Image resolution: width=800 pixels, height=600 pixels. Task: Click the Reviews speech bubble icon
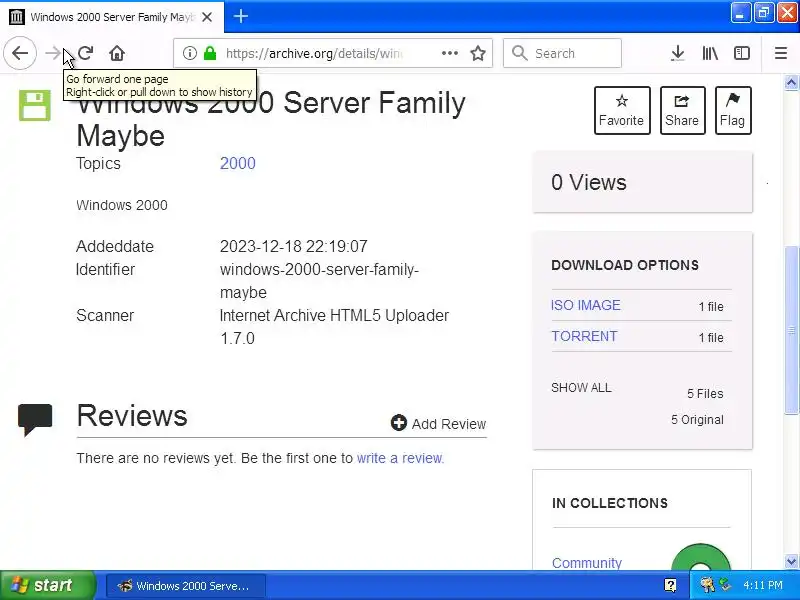[35, 419]
